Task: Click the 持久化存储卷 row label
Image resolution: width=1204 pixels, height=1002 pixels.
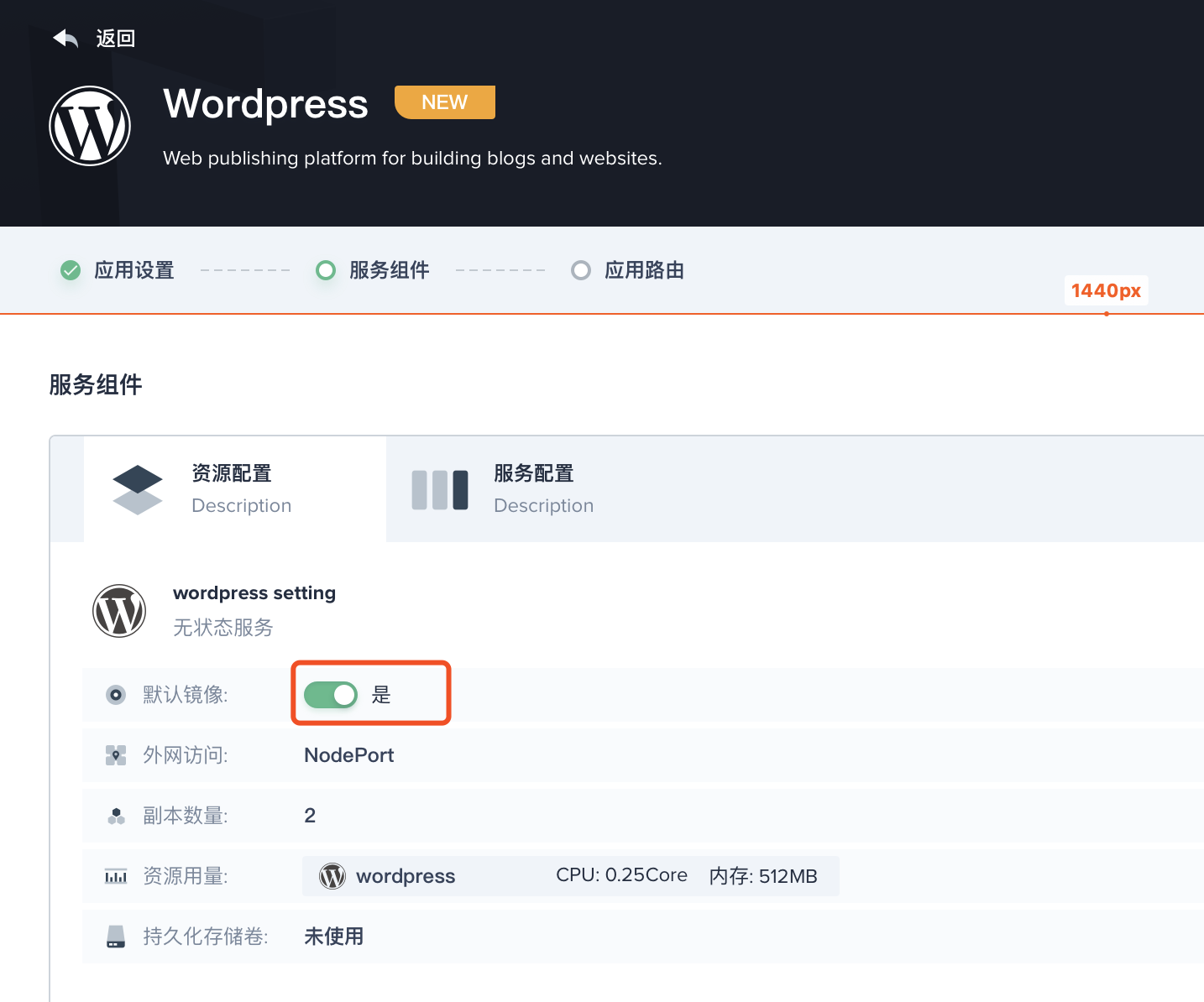Action: 206,937
